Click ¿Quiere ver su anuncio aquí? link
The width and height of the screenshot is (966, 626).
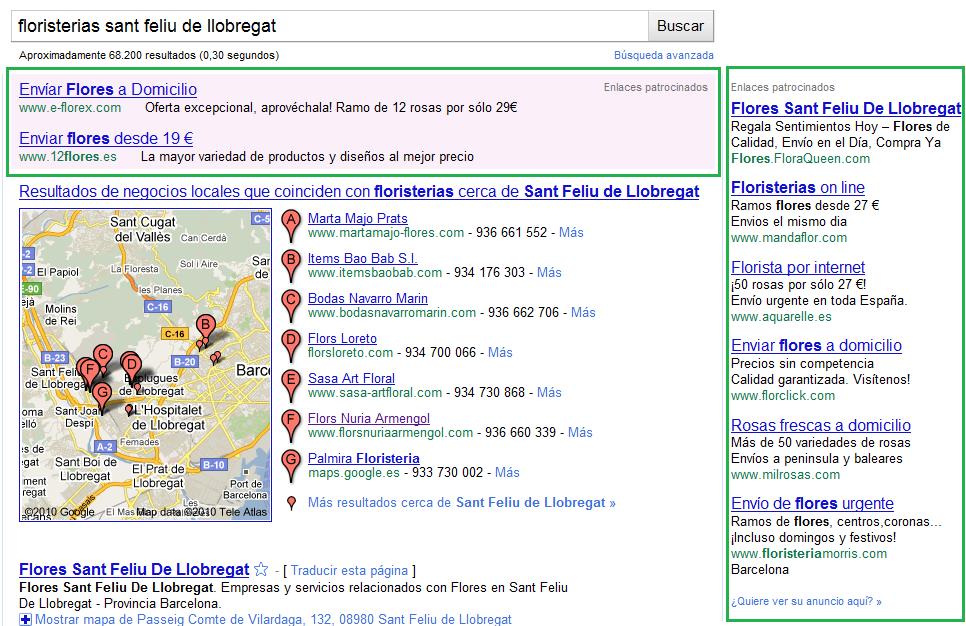point(806,601)
